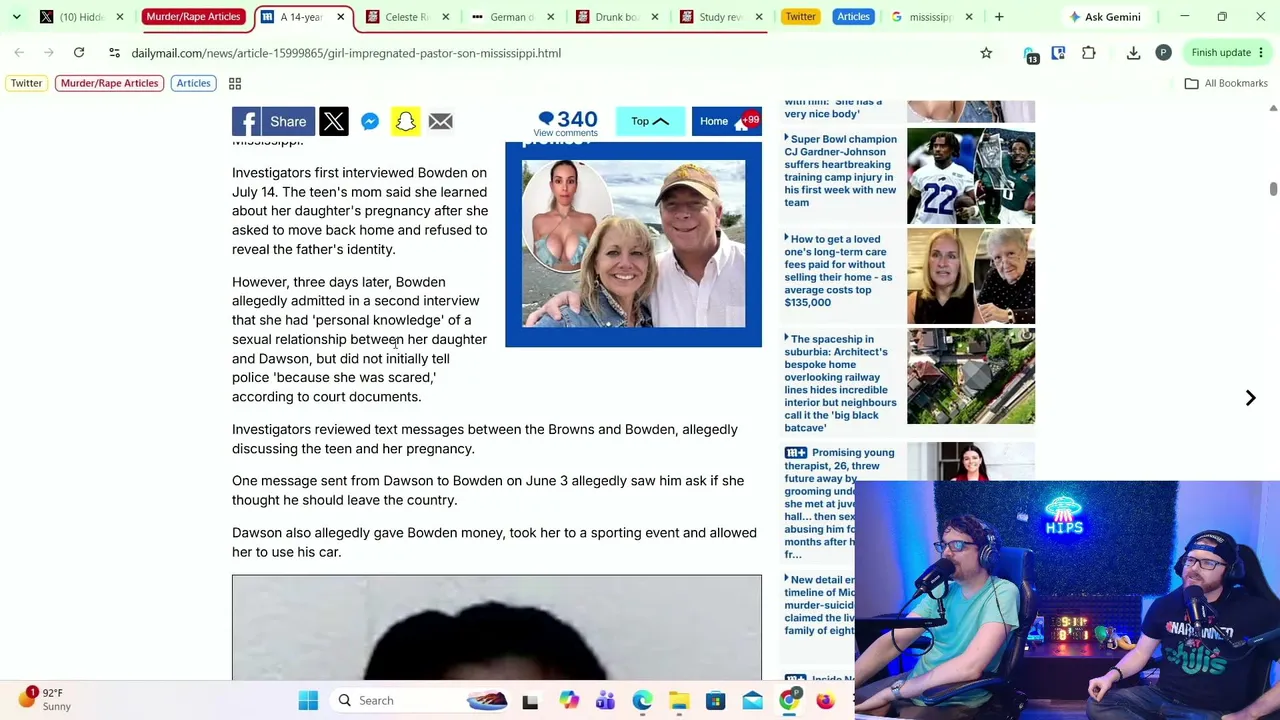Switch to the Drunk tab
The width and height of the screenshot is (1280, 720).
pyautogui.click(x=616, y=17)
